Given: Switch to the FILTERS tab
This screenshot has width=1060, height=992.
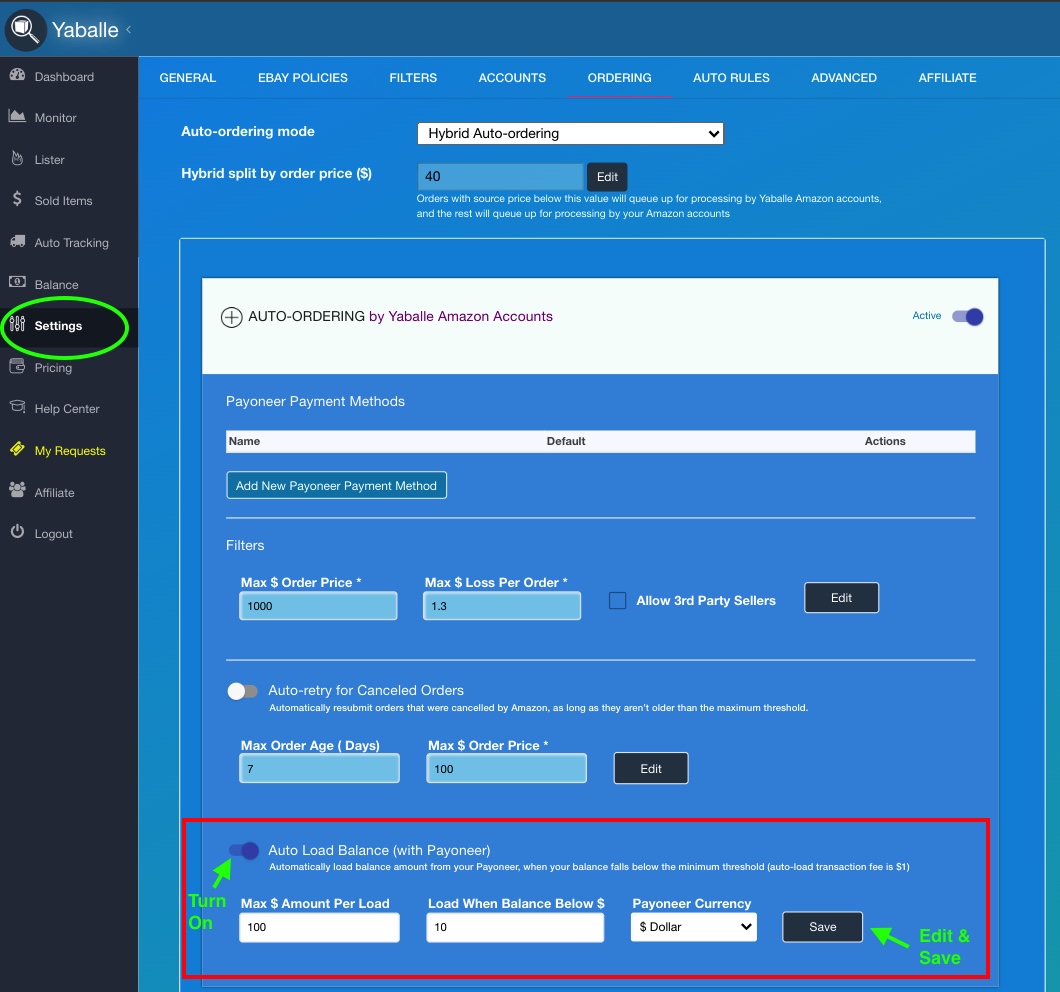Looking at the screenshot, I should [x=413, y=78].
